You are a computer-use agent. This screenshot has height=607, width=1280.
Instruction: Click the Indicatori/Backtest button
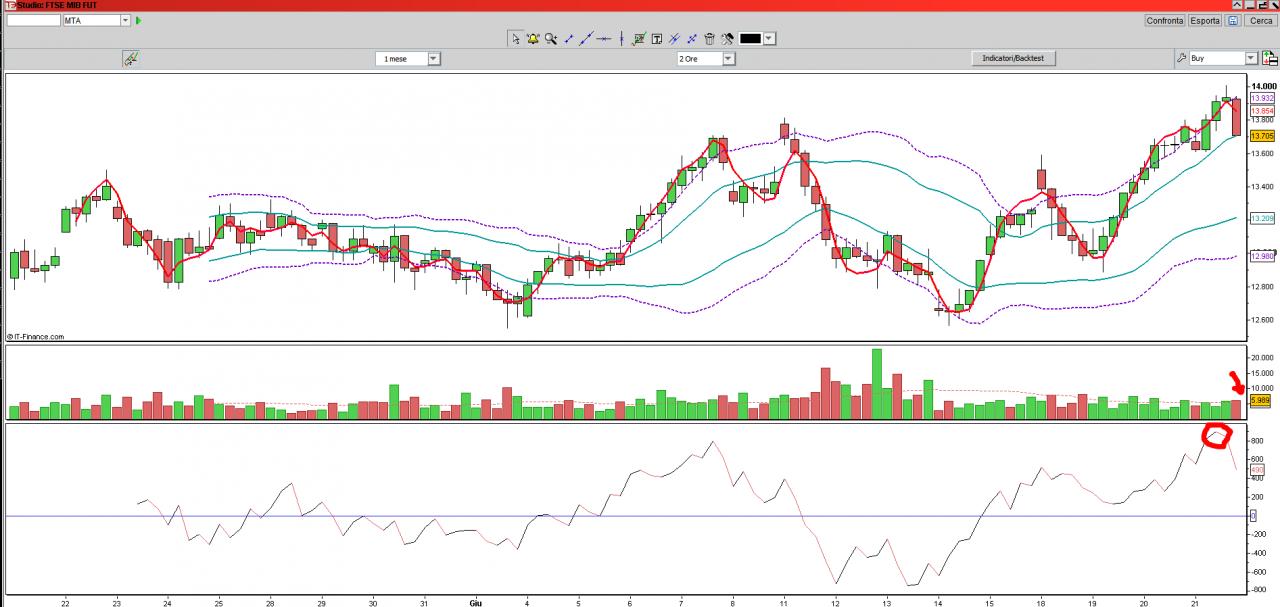click(x=1013, y=58)
